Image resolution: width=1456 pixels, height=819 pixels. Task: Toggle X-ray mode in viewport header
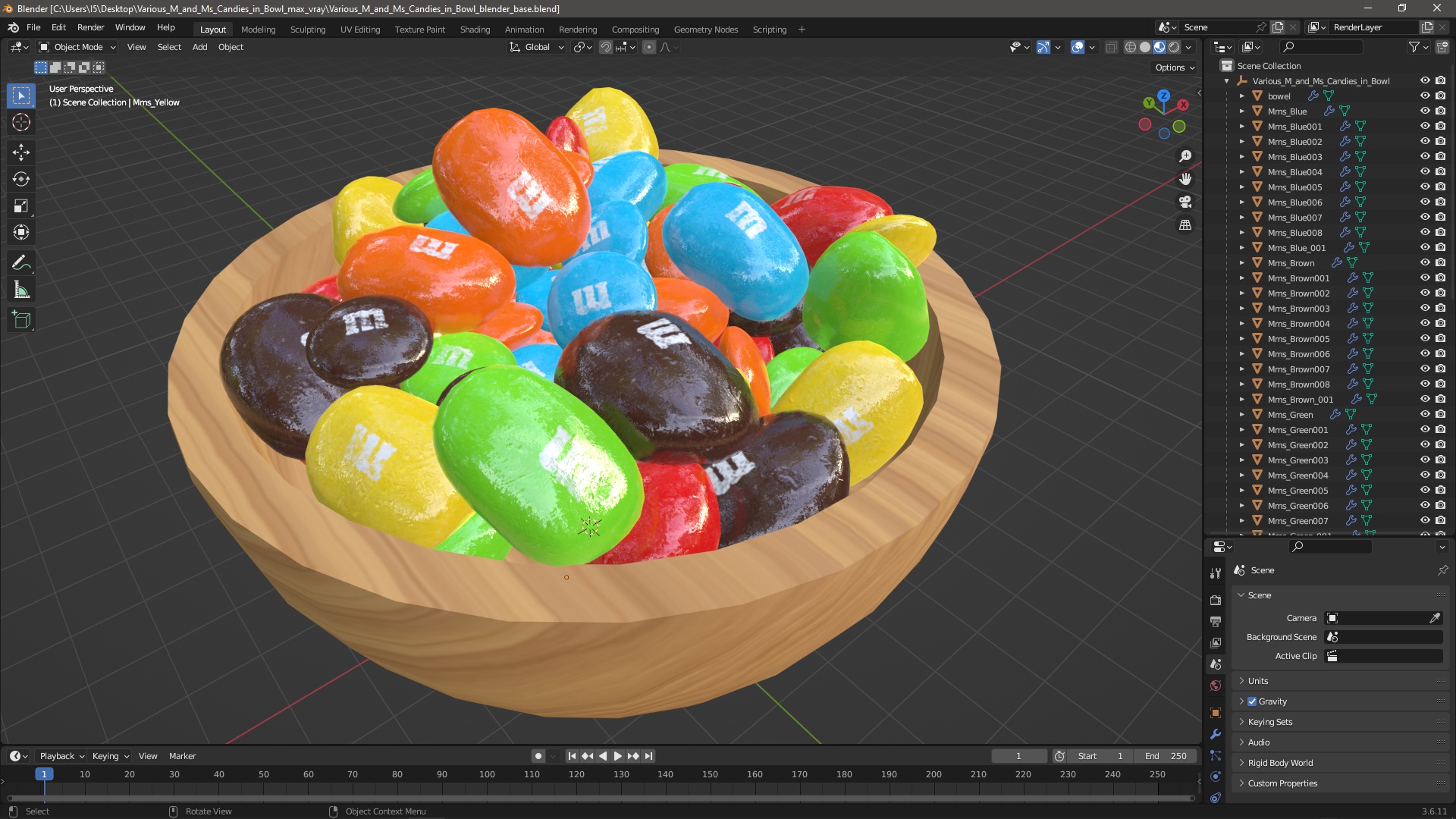pos(1111,47)
